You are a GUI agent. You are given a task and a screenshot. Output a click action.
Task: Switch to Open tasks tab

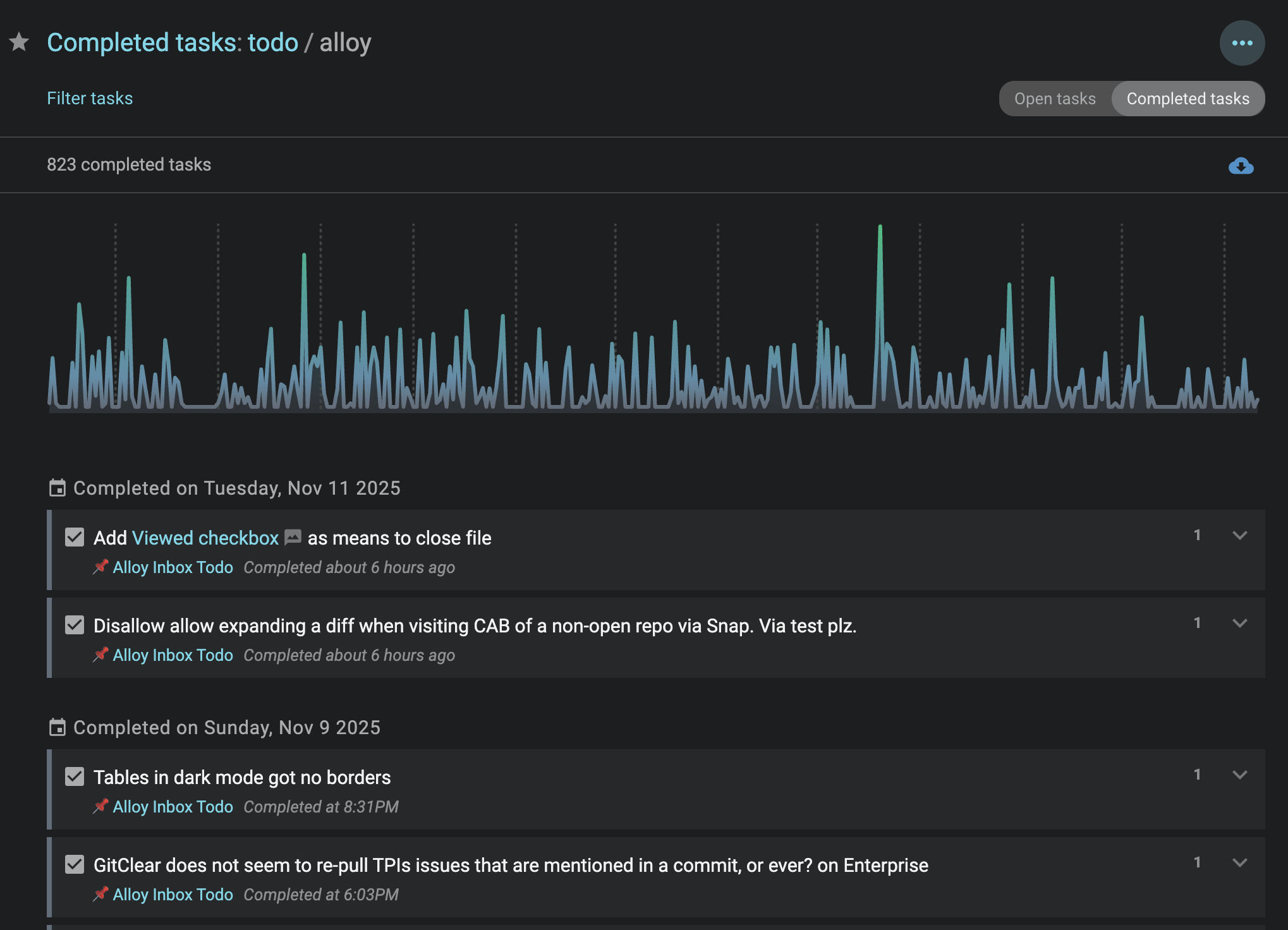(x=1054, y=99)
